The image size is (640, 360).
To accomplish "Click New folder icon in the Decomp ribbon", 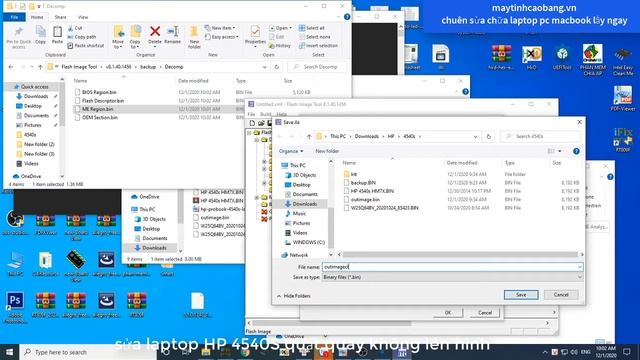I will point(194,38).
